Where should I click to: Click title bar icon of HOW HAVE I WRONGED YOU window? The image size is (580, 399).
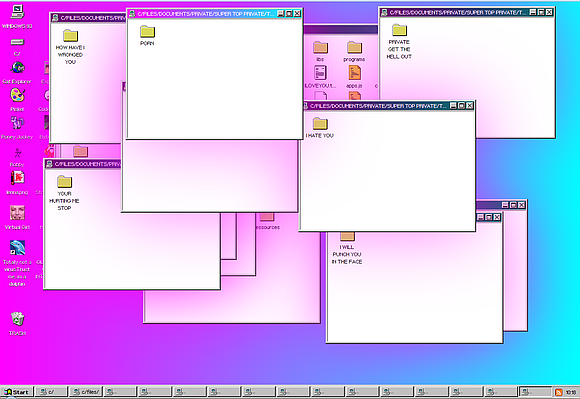[x=55, y=18]
